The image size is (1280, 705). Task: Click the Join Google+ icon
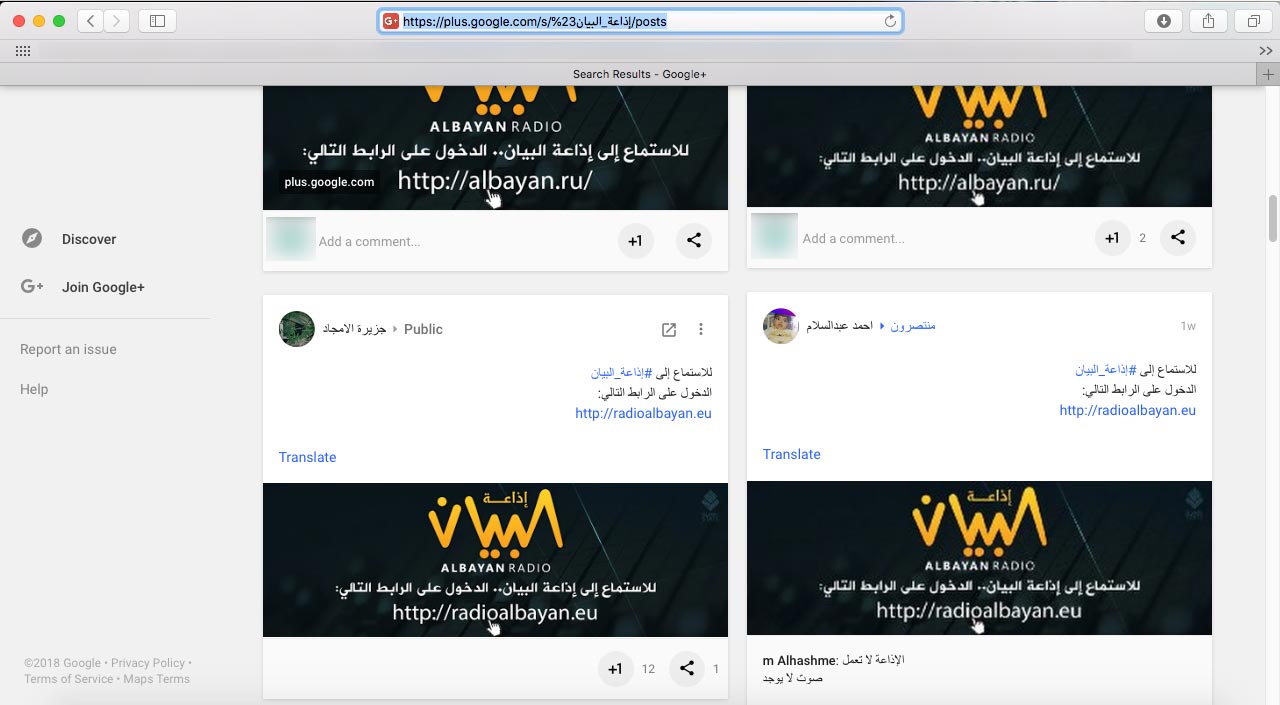(32, 287)
